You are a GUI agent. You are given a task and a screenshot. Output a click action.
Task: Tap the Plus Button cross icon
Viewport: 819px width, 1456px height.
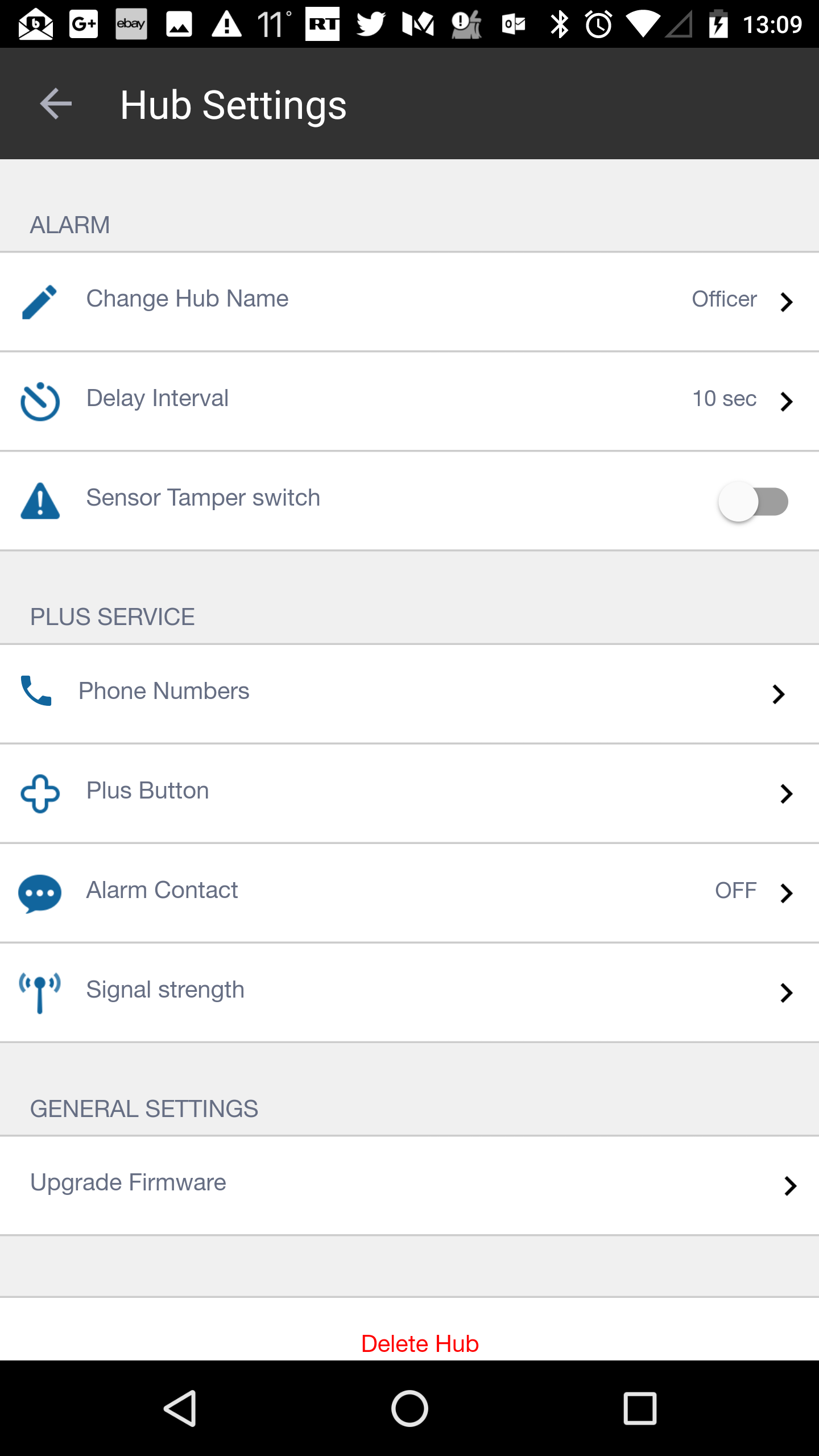click(x=40, y=793)
